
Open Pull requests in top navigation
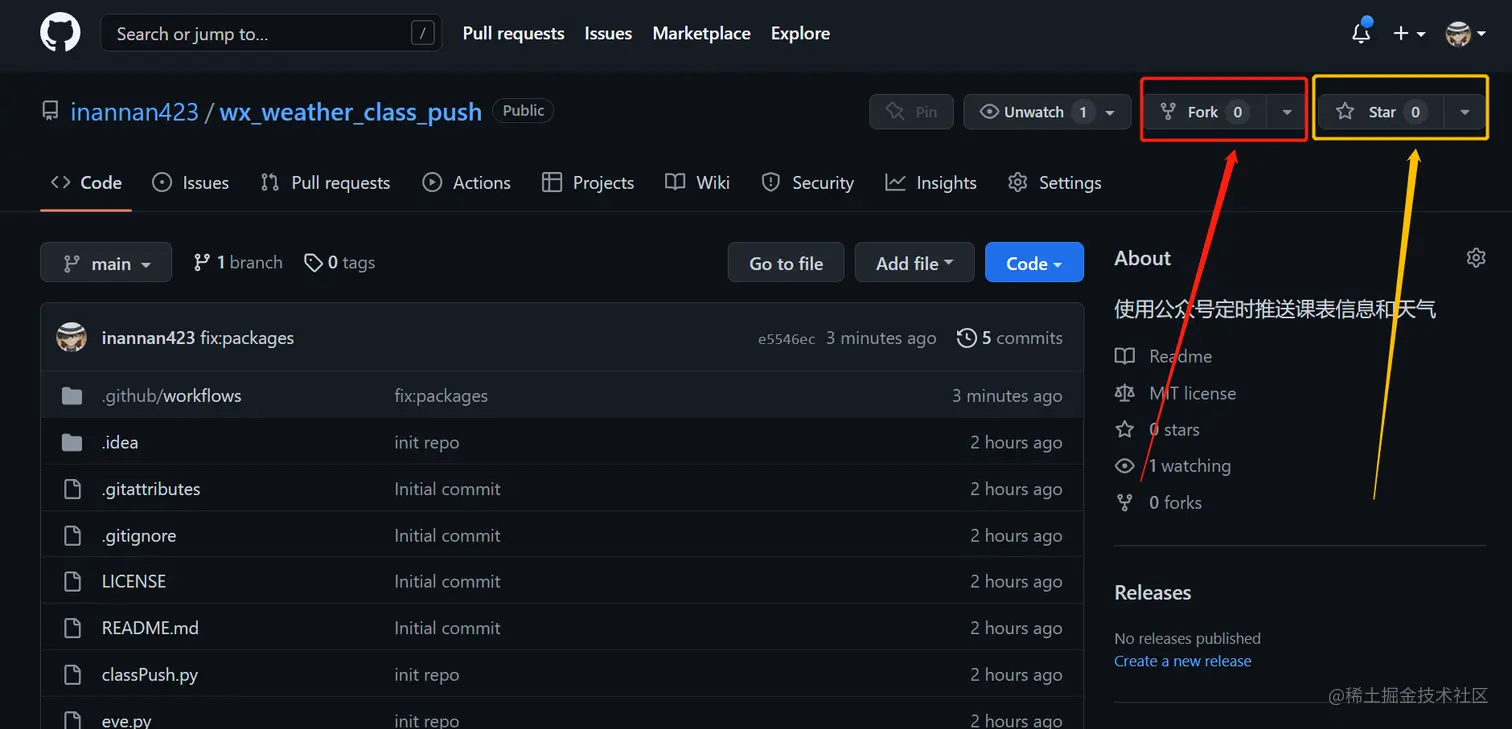point(513,33)
